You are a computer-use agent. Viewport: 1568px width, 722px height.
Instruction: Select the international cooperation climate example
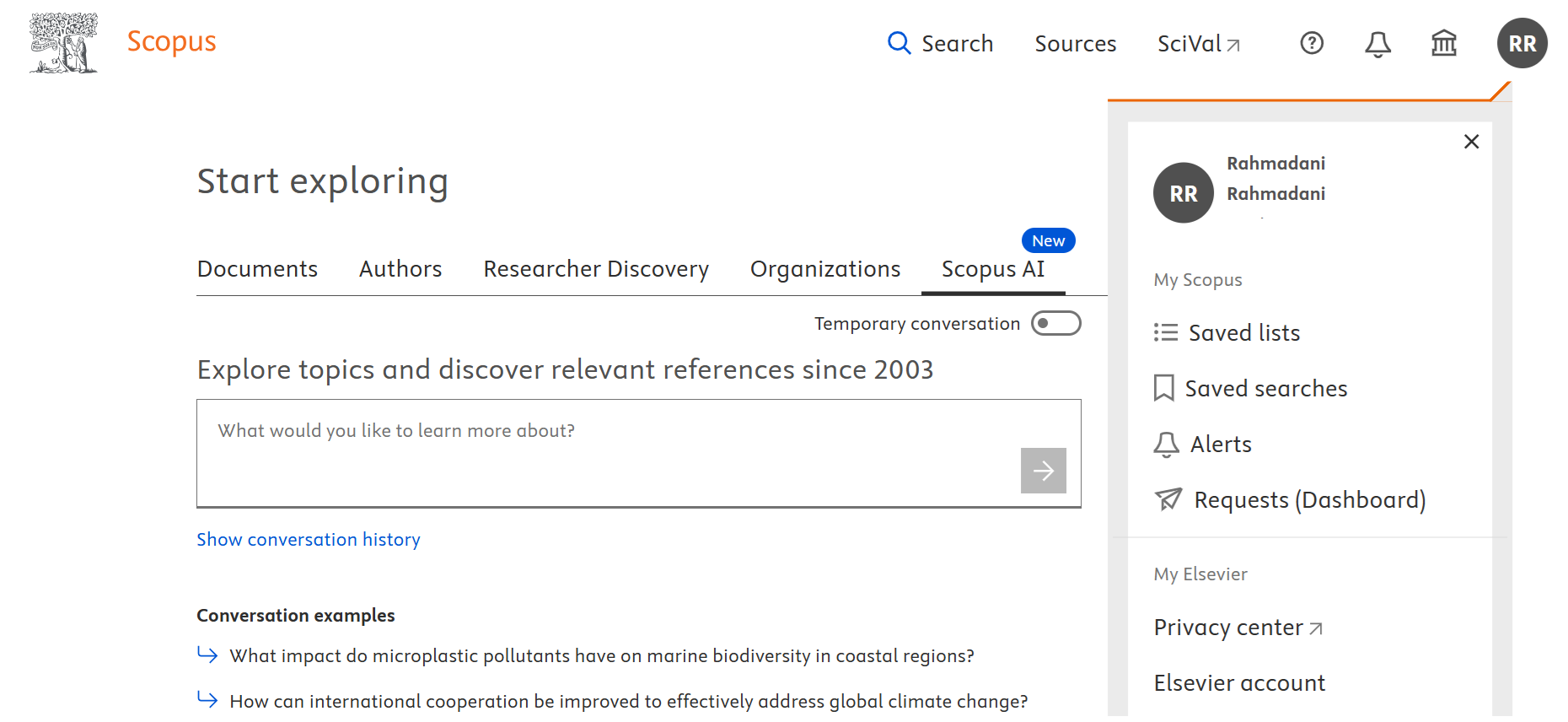click(x=629, y=702)
